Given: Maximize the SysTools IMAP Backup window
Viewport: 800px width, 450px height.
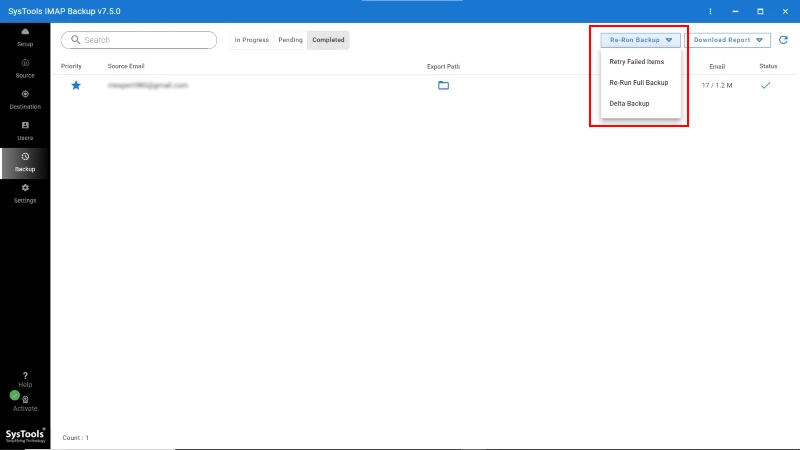Looking at the screenshot, I should pyautogui.click(x=760, y=11).
